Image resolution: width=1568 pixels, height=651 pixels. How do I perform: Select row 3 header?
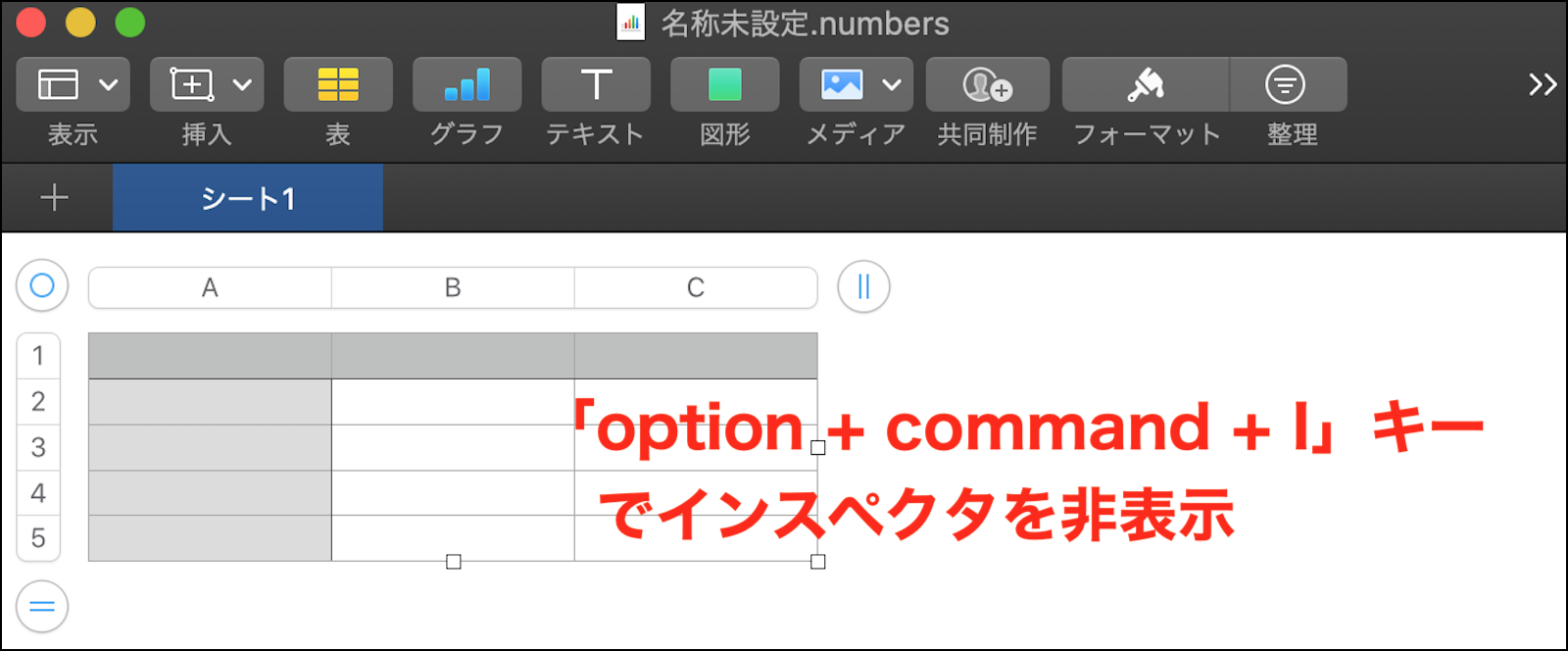click(38, 447)
